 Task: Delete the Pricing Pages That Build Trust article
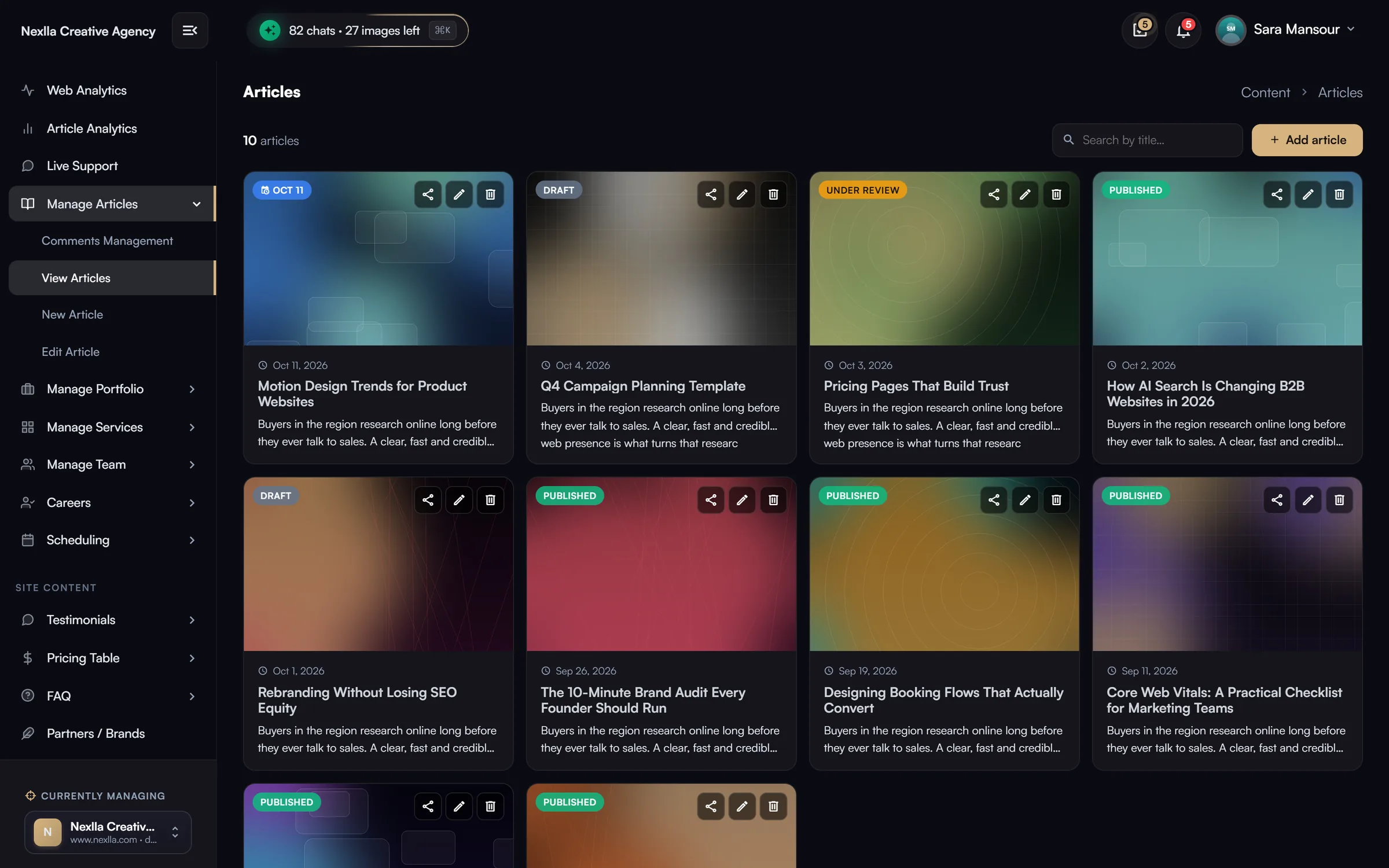point(1056,194)
